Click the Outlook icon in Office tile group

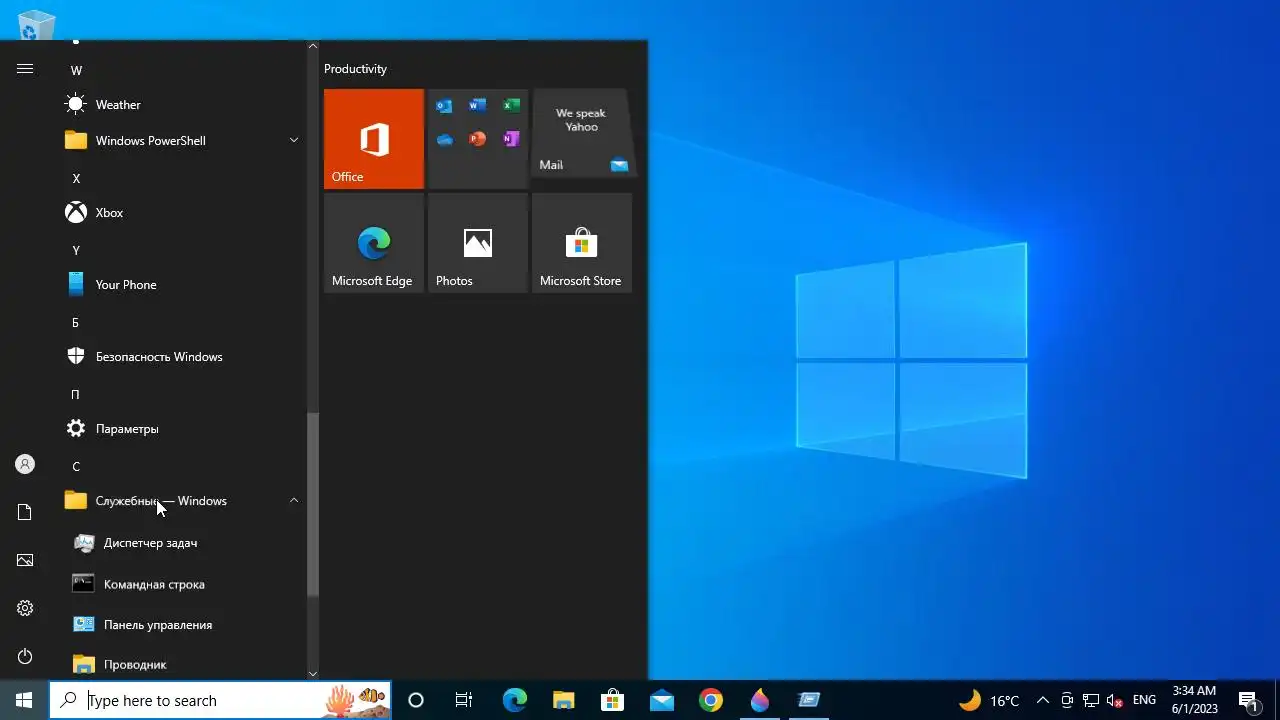pyautogui.click(x=444, y=106)
